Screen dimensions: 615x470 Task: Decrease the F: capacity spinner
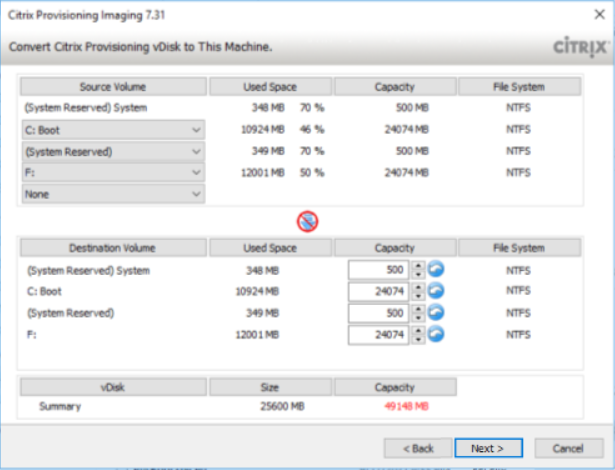(418, 339)
